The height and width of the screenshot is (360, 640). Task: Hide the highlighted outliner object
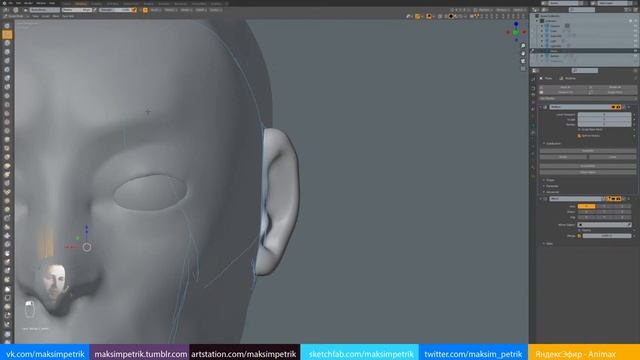pyautogui.click(x=635, y=51)
